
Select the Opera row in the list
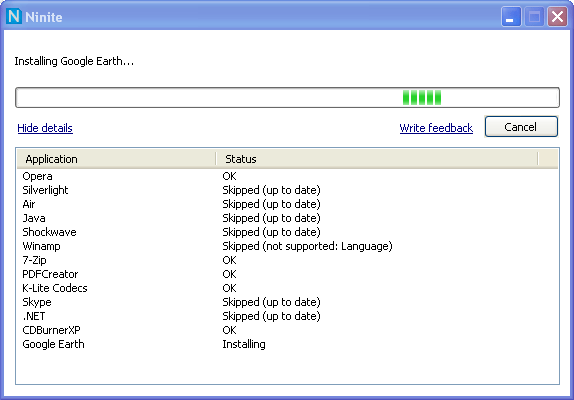[287, 176]
